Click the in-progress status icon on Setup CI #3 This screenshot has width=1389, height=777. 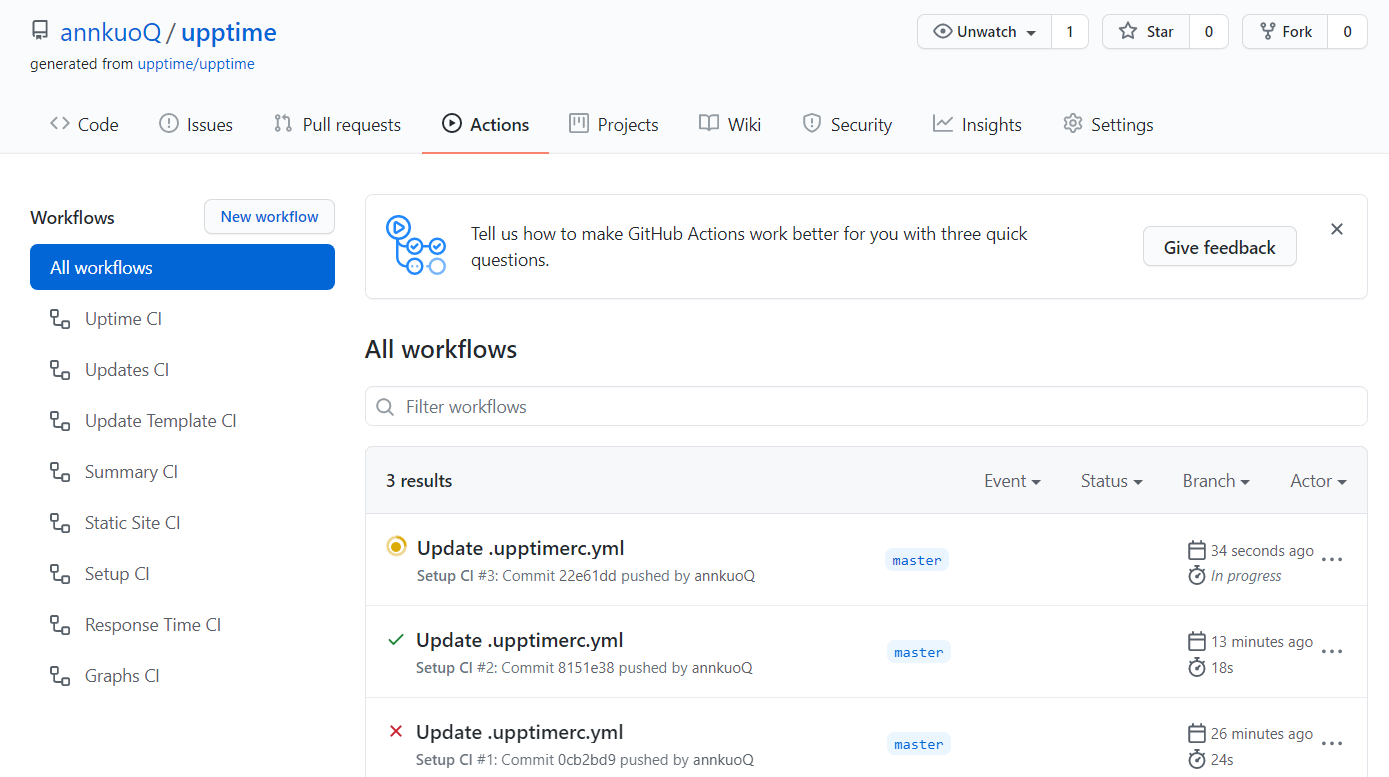(x=396, y=546)
